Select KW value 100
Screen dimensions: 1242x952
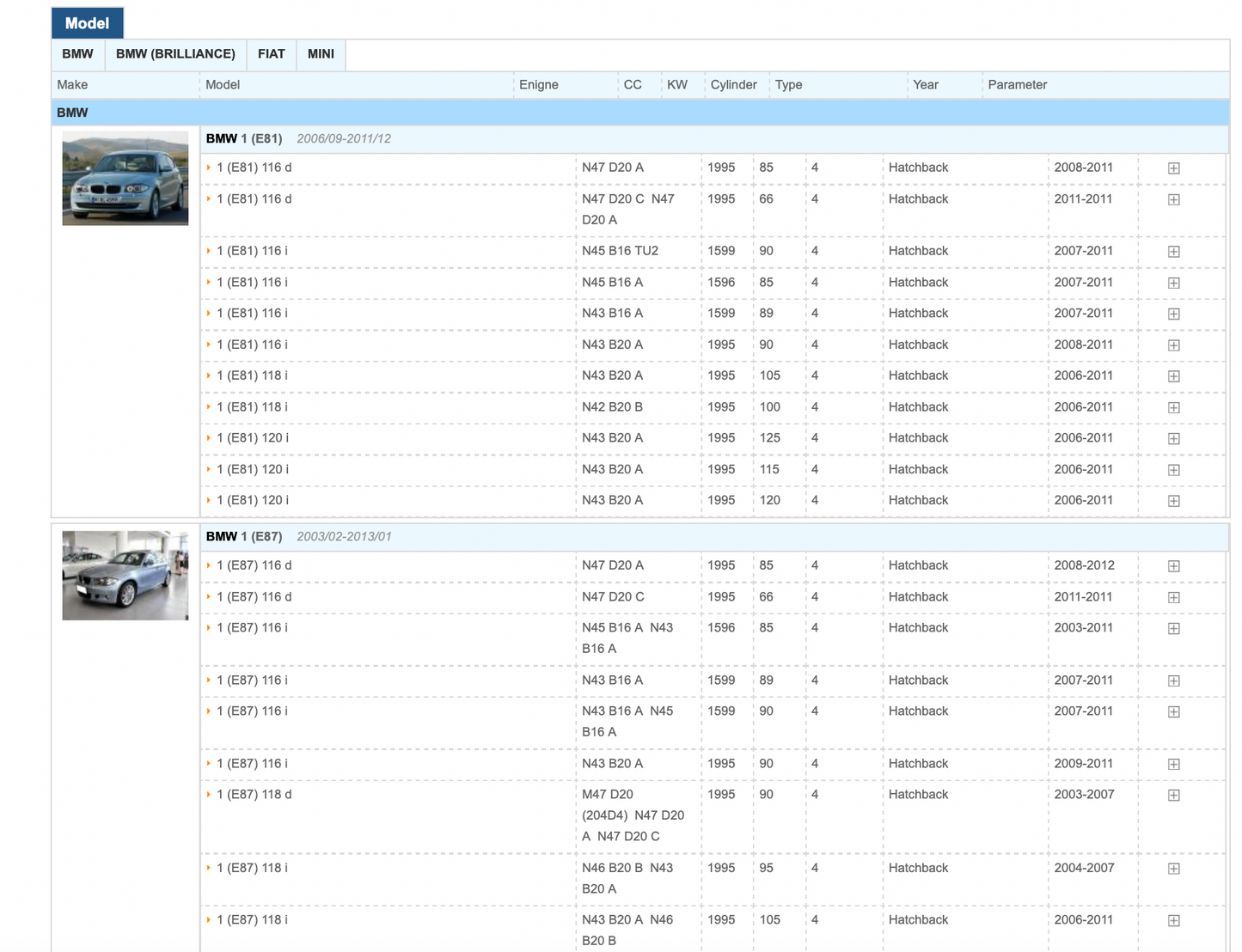point(769,407)
